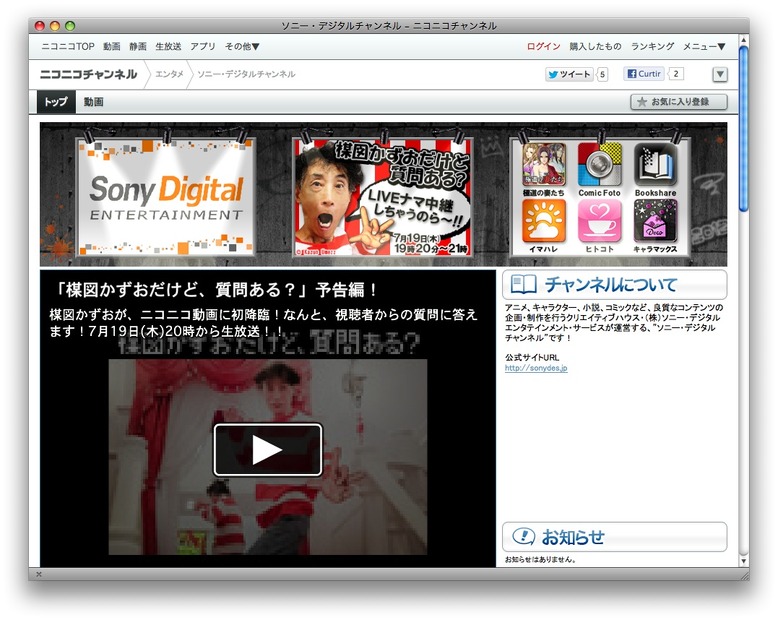Click the ニコニコチャンネル logo
This screenshot has height=620, width=778.
(x=88, y=74)
